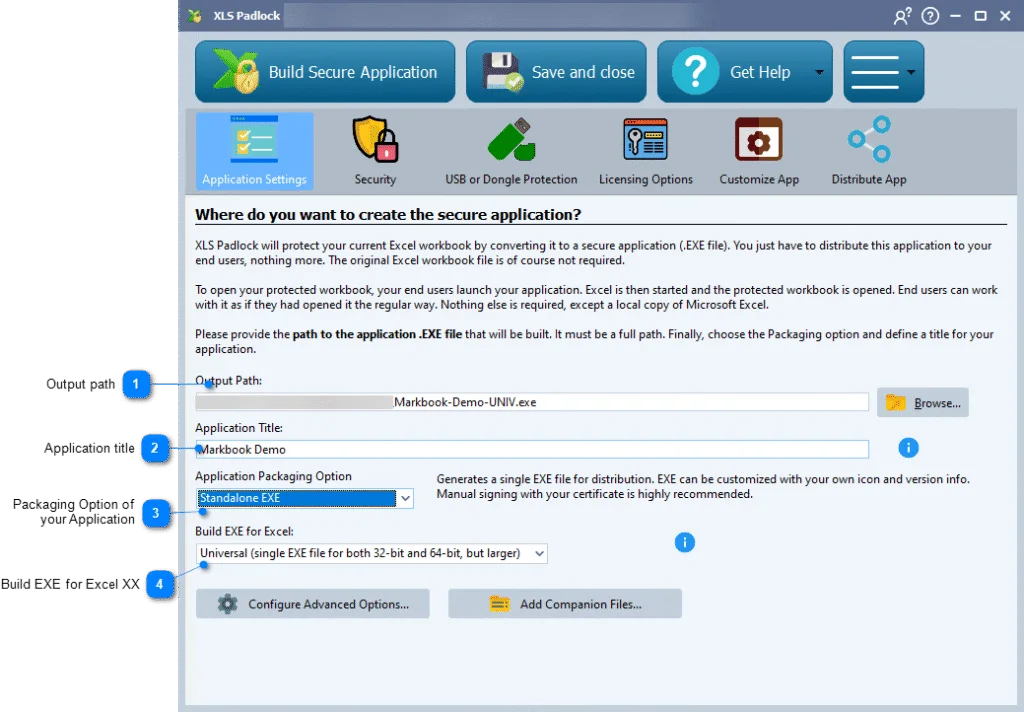
Task: Click Save and close
Action: pyautogui.click(x=556, y=72)
